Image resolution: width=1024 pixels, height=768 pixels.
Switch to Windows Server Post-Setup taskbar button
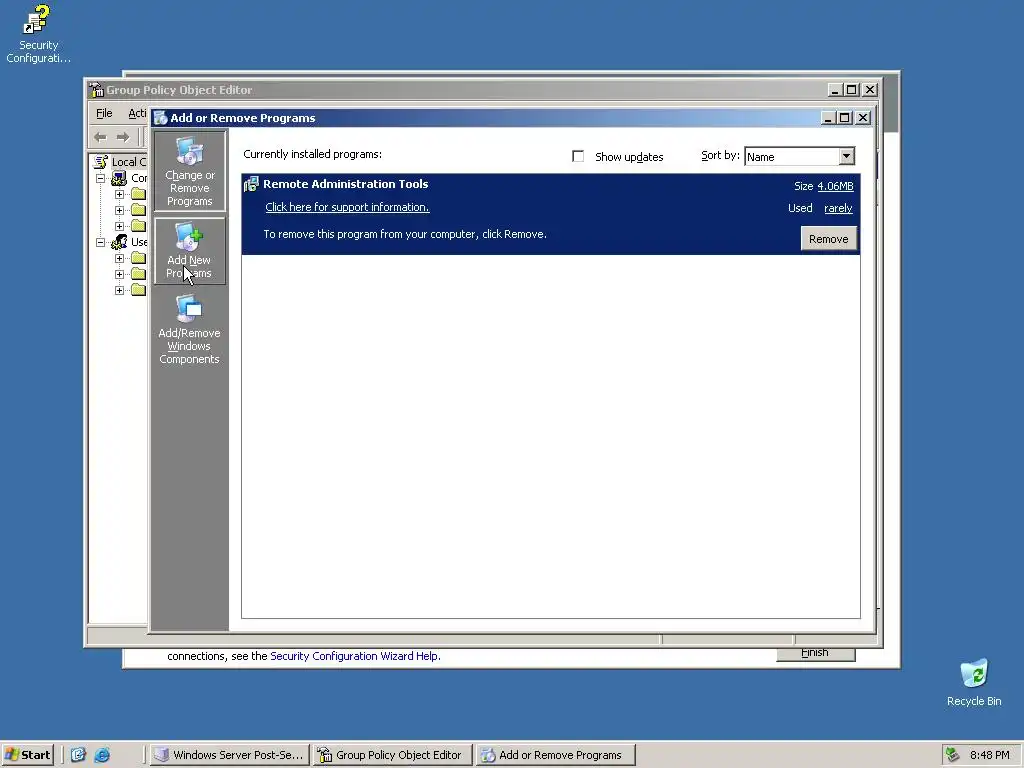point(229,755)
